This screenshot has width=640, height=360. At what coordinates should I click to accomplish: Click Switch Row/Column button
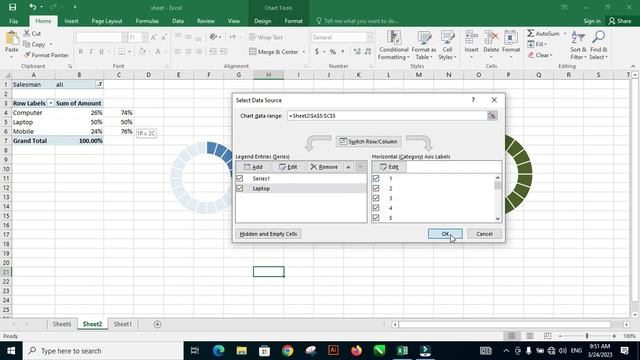[x=369, y=142]
